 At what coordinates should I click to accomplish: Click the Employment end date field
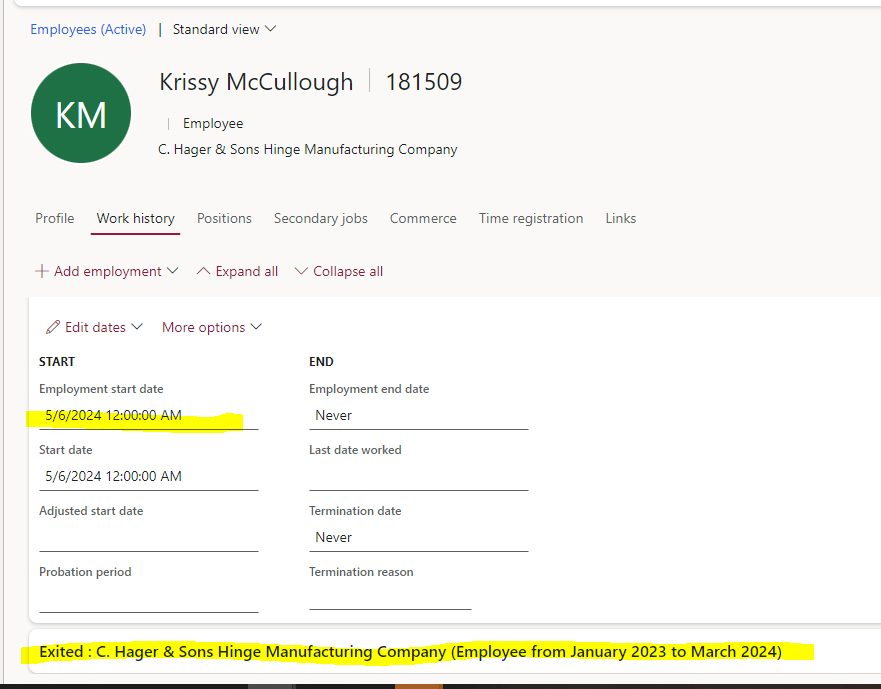(x=419, y=416)
